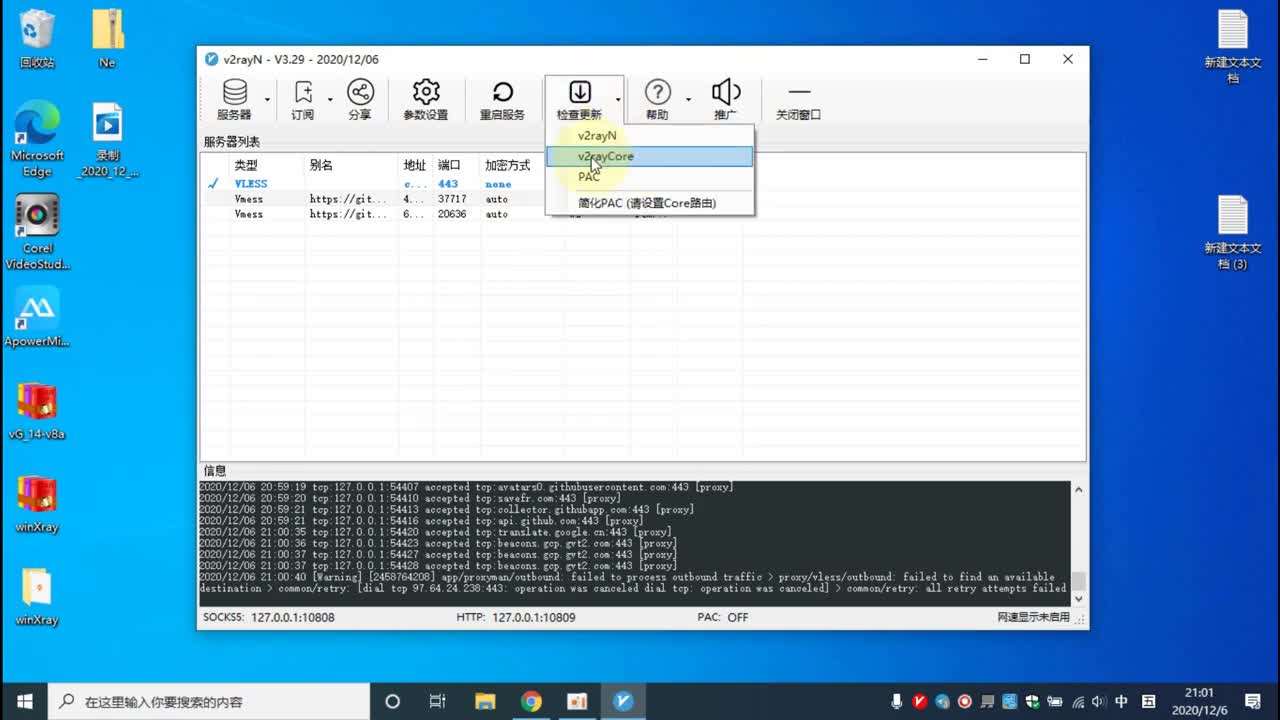Open the 回收站 Recycle Bin desktop icon

37,38
